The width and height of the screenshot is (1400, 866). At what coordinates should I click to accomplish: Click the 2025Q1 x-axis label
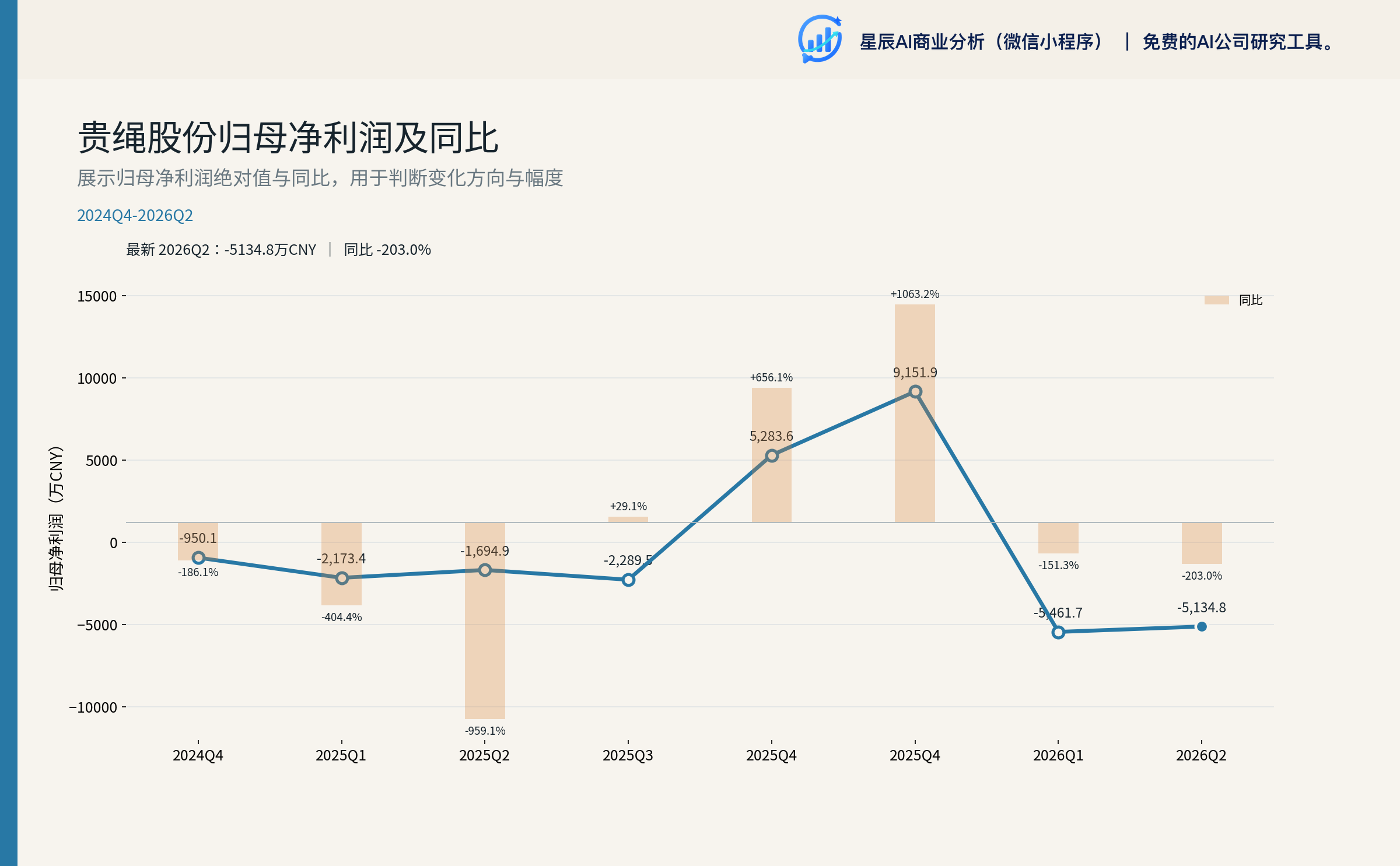tap(341, 755)
